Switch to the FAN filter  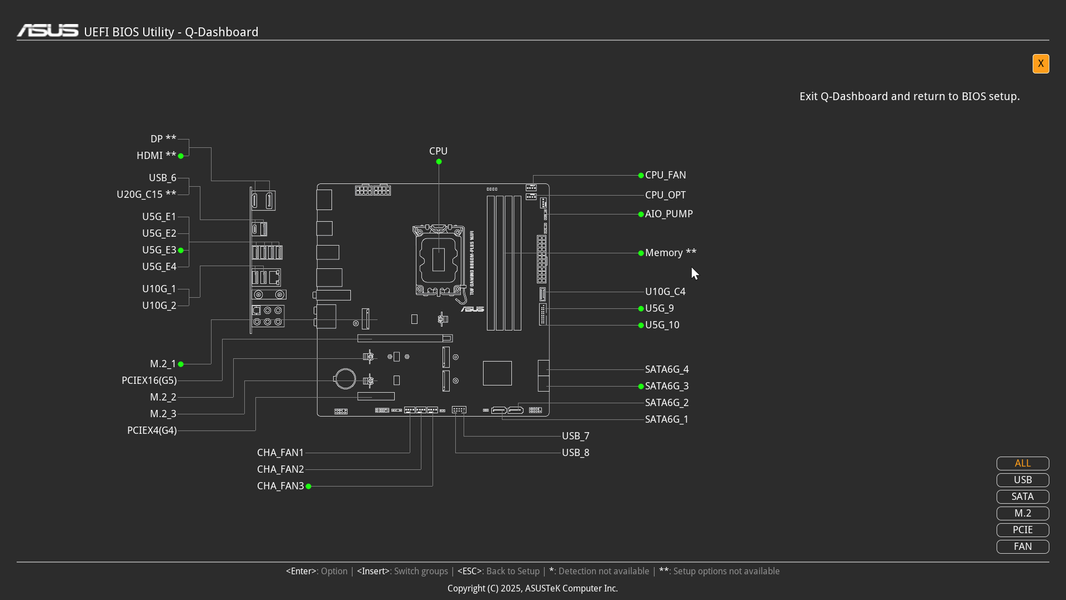click(1022, 546)
